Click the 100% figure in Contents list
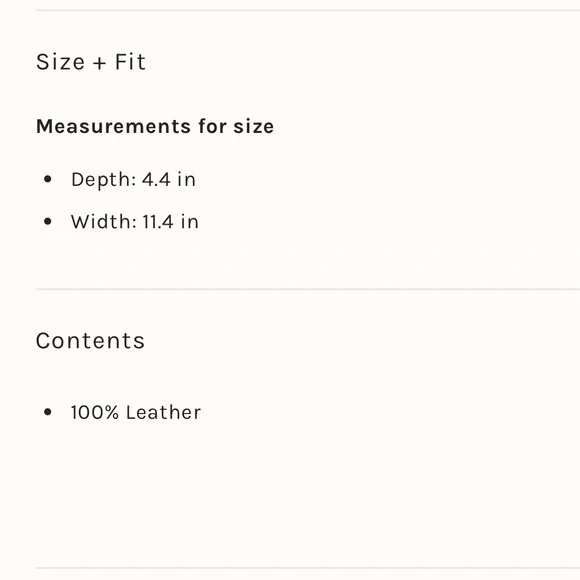The image size is (580, 580). tap(95, 412)
